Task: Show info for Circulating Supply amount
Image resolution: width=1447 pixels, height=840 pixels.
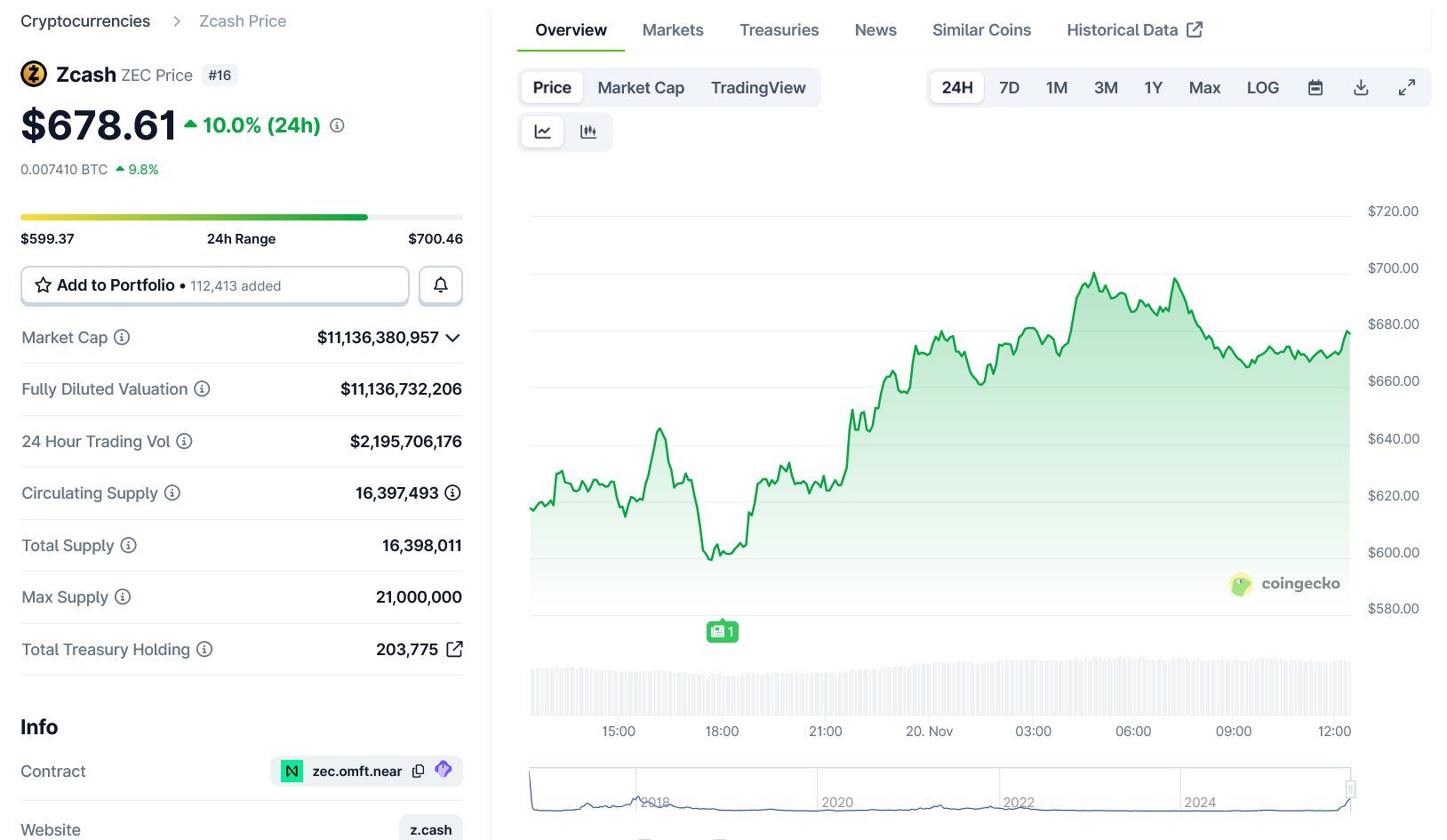Action: click(x=452, y=492)
